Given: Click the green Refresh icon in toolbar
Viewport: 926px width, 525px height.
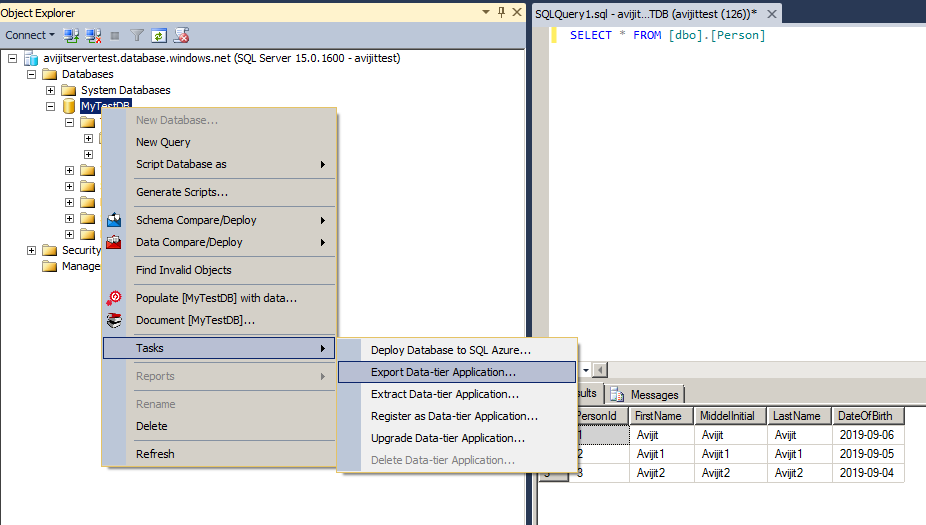Looking at the screenshot, I should [158, 35].
